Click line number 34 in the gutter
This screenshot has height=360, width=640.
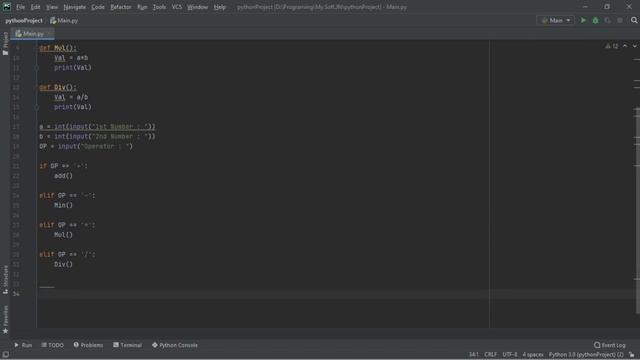(16, 293)
